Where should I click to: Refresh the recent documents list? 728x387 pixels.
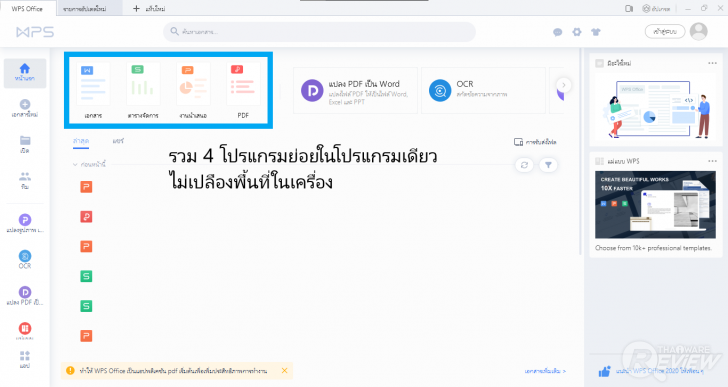coord(524,165)
